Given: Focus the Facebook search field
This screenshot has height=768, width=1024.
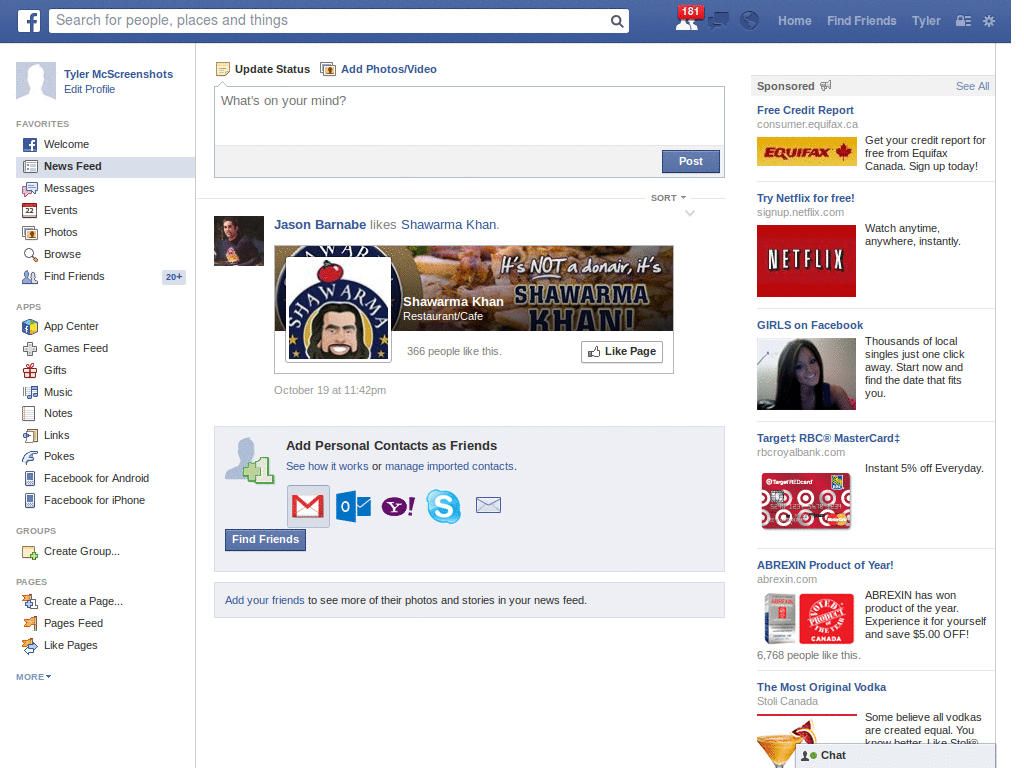Looking at the screenshot, I should [x=331, y=21].
